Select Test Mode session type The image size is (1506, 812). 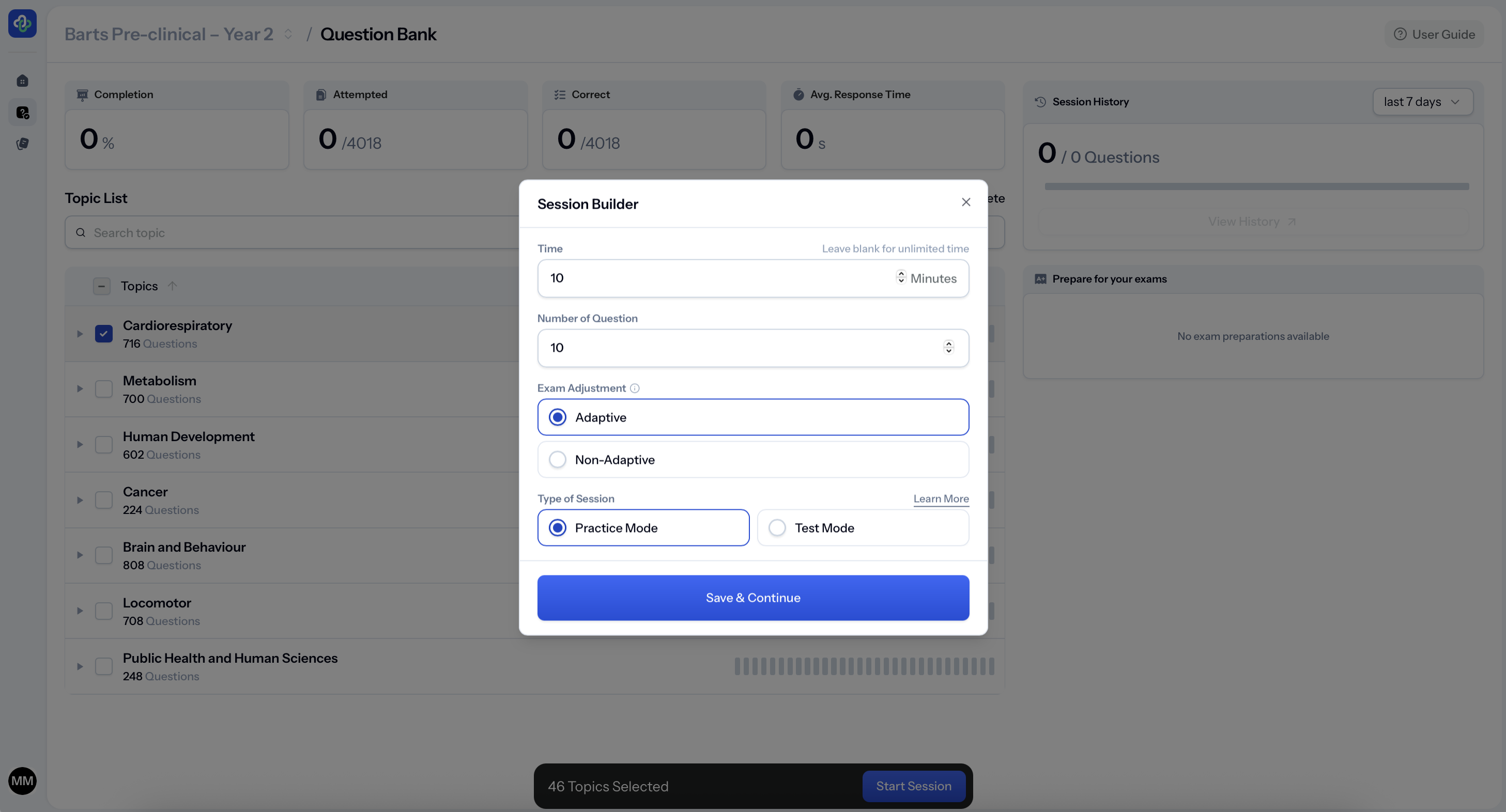tap(777, 527)
